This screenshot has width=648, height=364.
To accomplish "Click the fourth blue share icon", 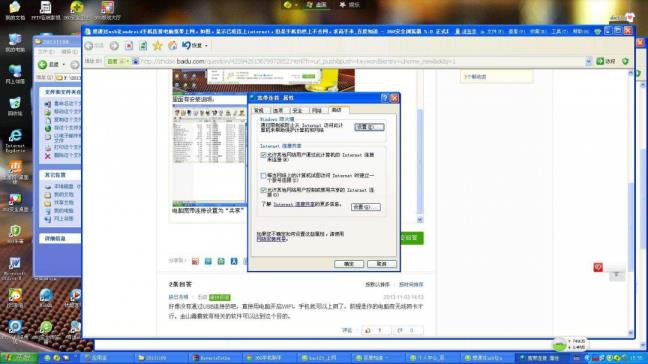I will (x=234, y=261).
